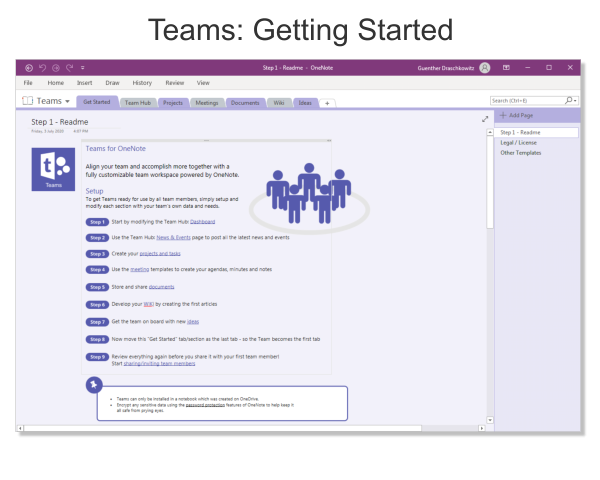This screenshot has height=480, width=600.
Task: Open the Review ribbon tab
Action: click(175, 83)
